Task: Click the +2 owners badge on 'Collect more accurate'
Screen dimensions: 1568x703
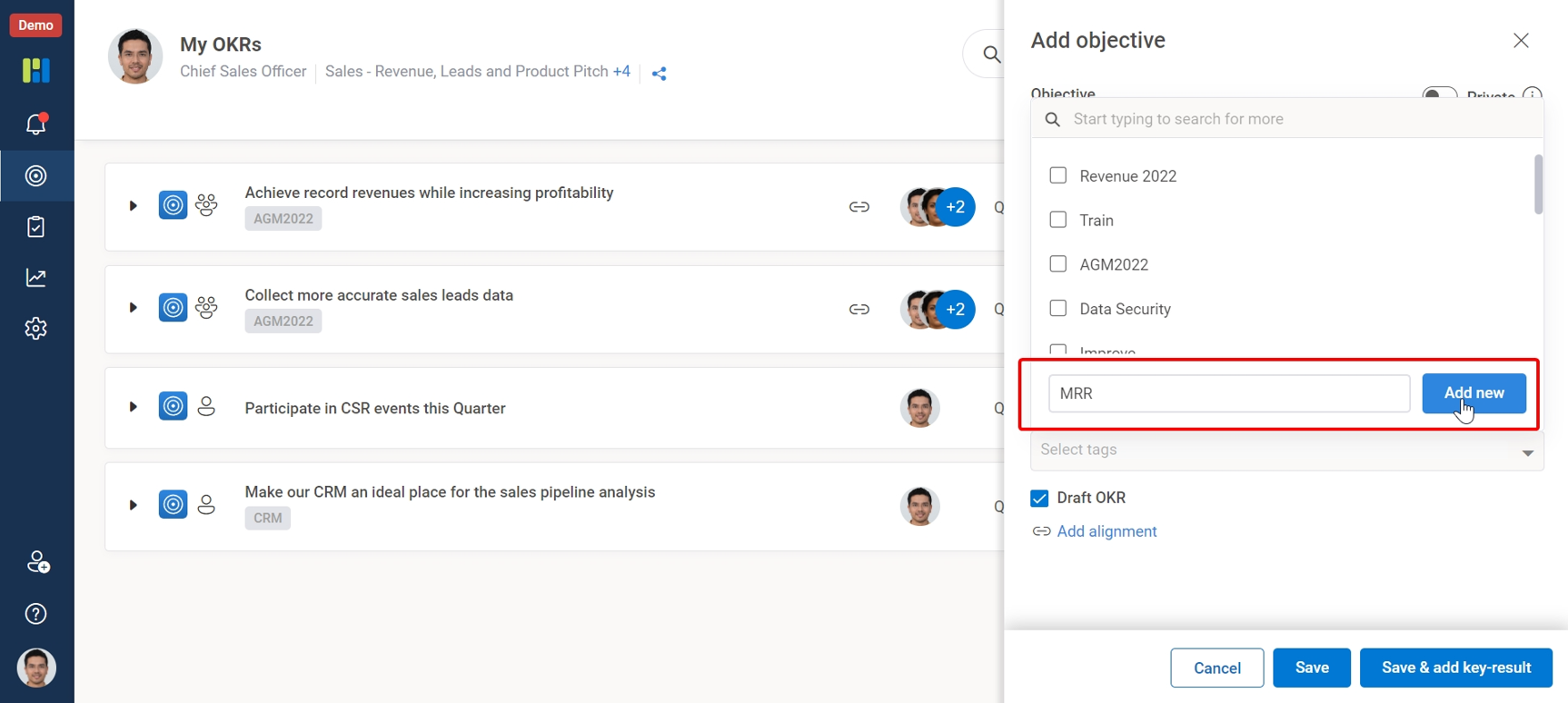Action: click(x=956, y=310)
